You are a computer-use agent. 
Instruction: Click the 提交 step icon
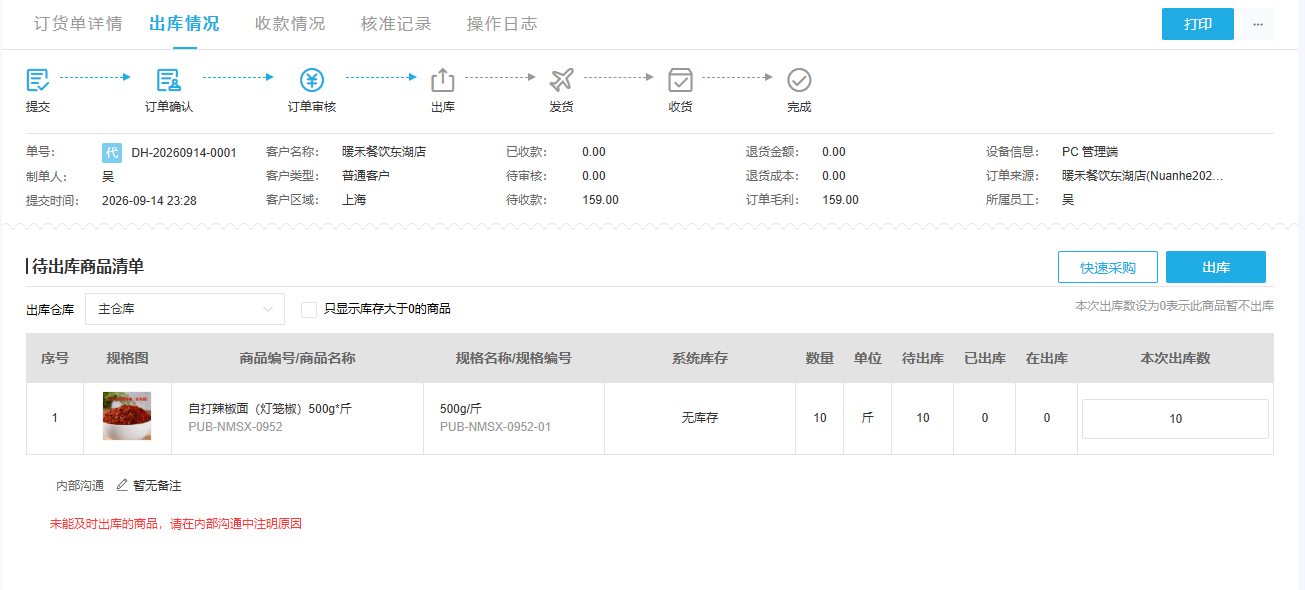click(x=38, y=80)
